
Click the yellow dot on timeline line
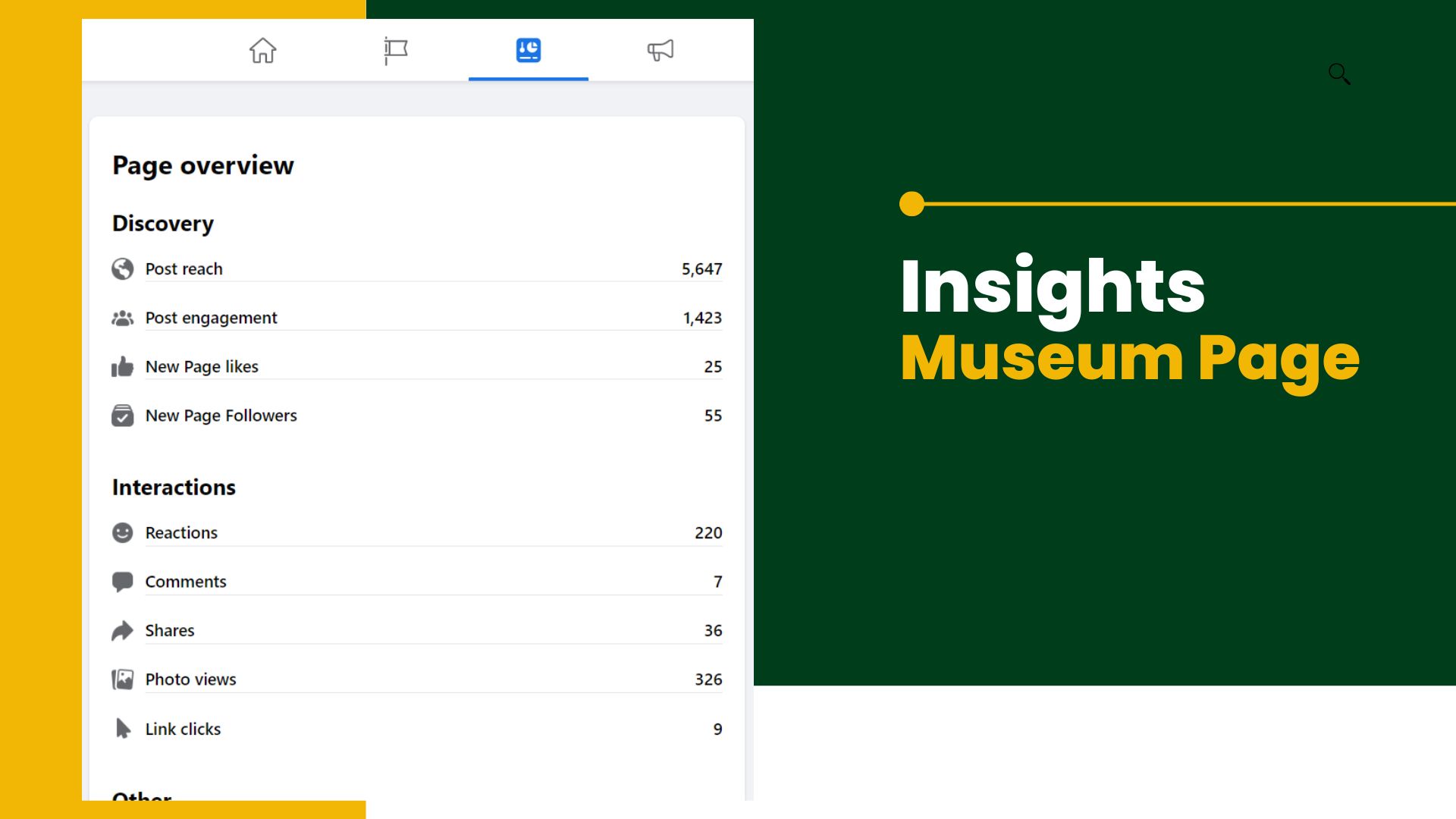pyautogui.click(x=912, y=204)
